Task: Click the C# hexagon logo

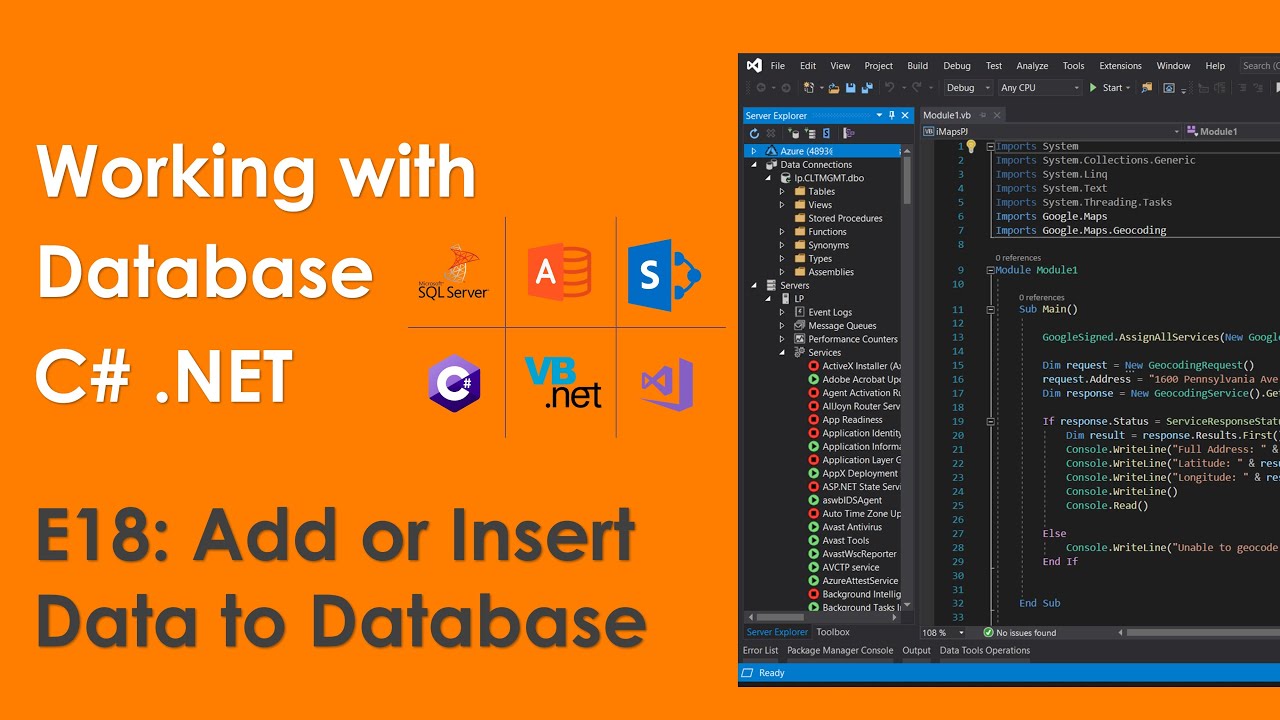Action: pyautogui.click(x=455, y=384)
